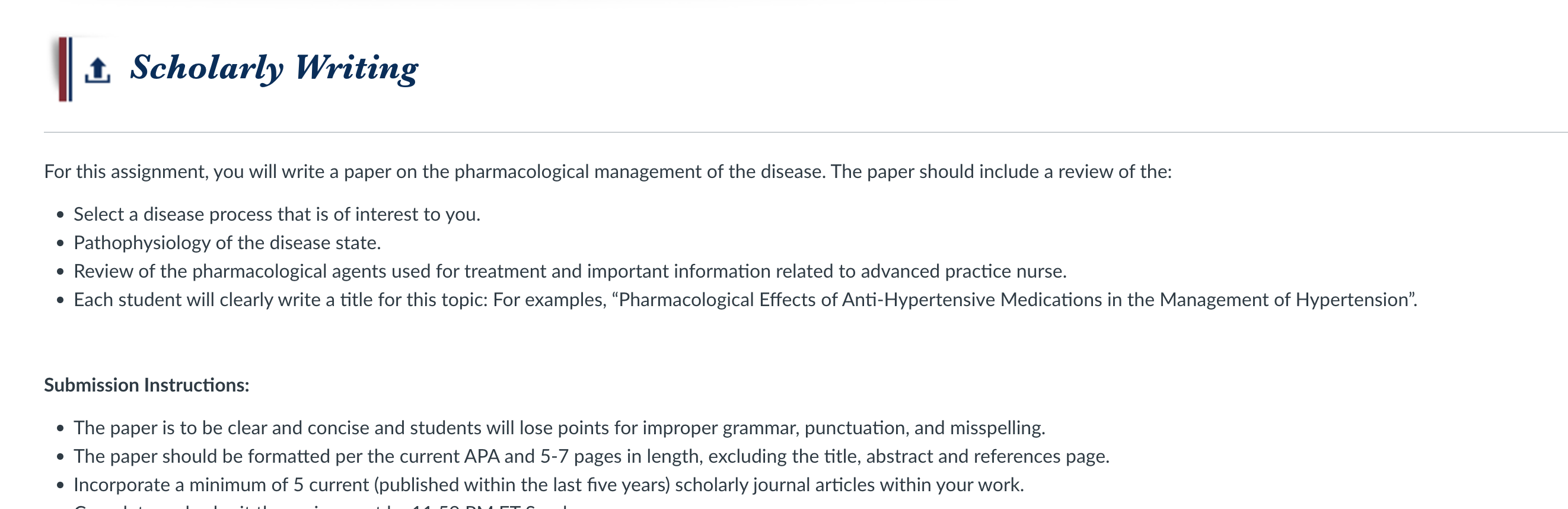Click the horizontal divider under the title

[806, 132]
